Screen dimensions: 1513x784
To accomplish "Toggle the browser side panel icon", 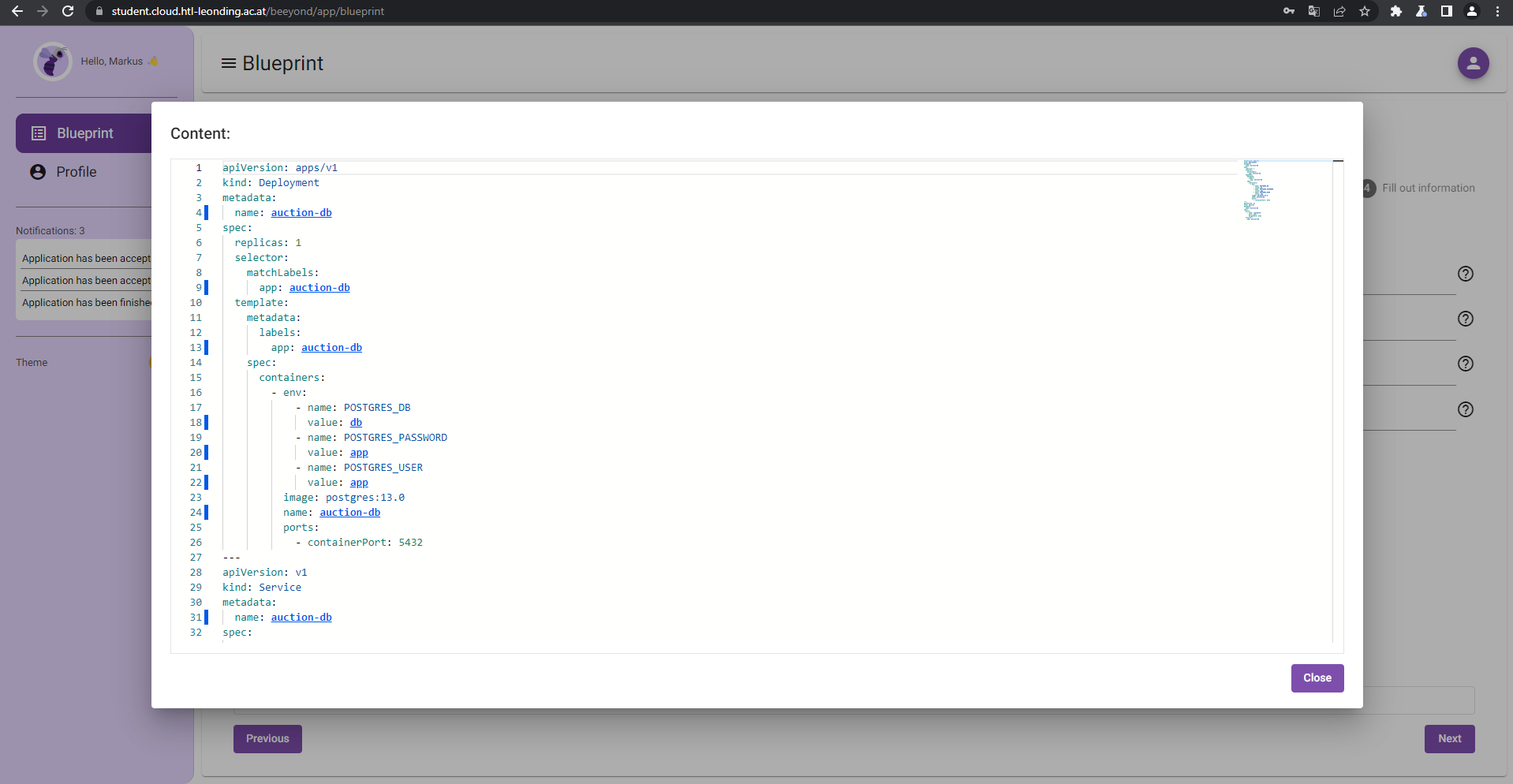I will [1447, 11].
